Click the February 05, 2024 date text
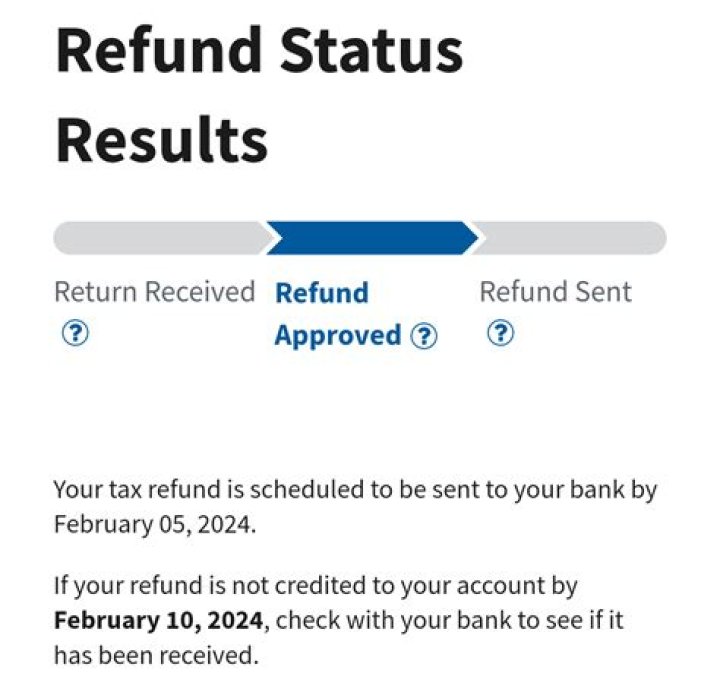The width and height of the screenshot is (720, 676). (x=154, y=523)
